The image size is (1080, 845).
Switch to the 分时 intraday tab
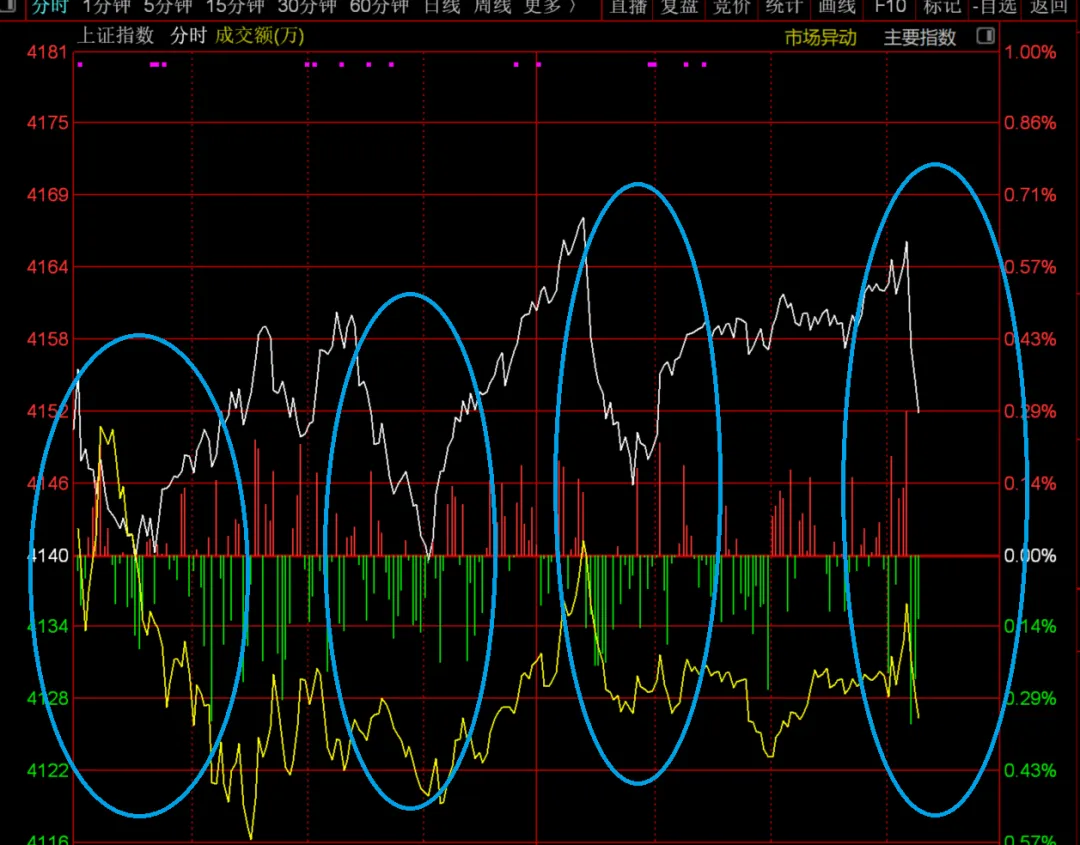tap(49, 7)
